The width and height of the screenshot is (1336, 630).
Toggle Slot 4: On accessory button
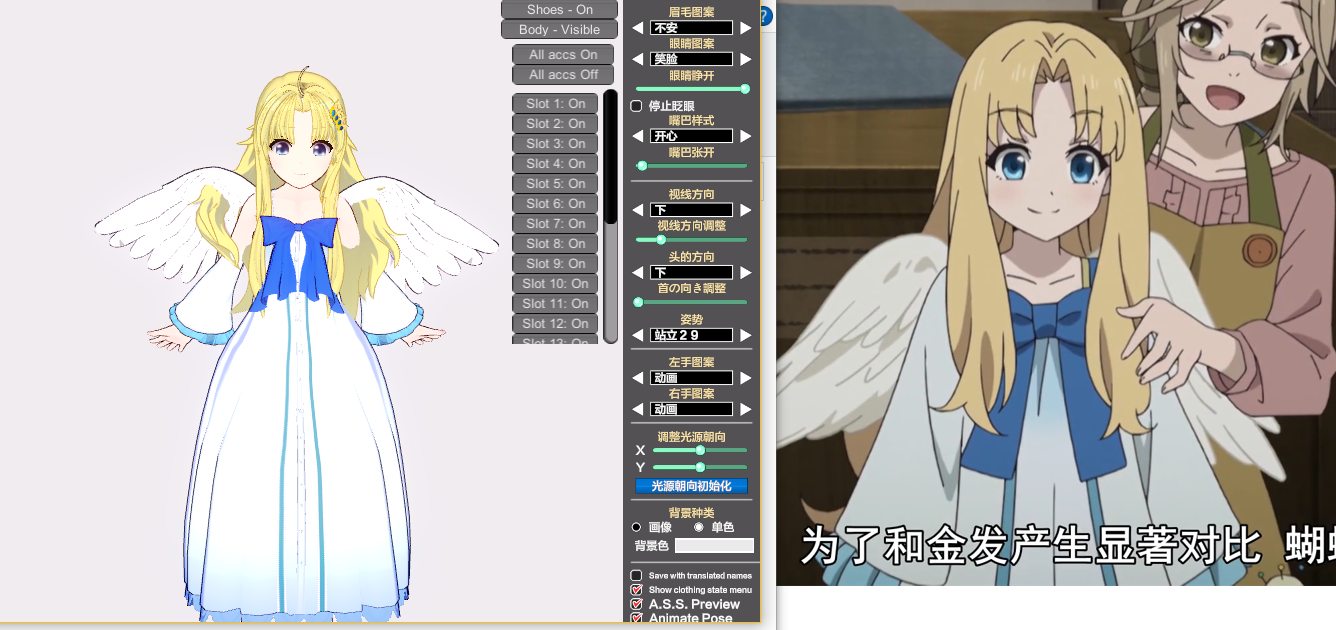click(x=556, y=164)
